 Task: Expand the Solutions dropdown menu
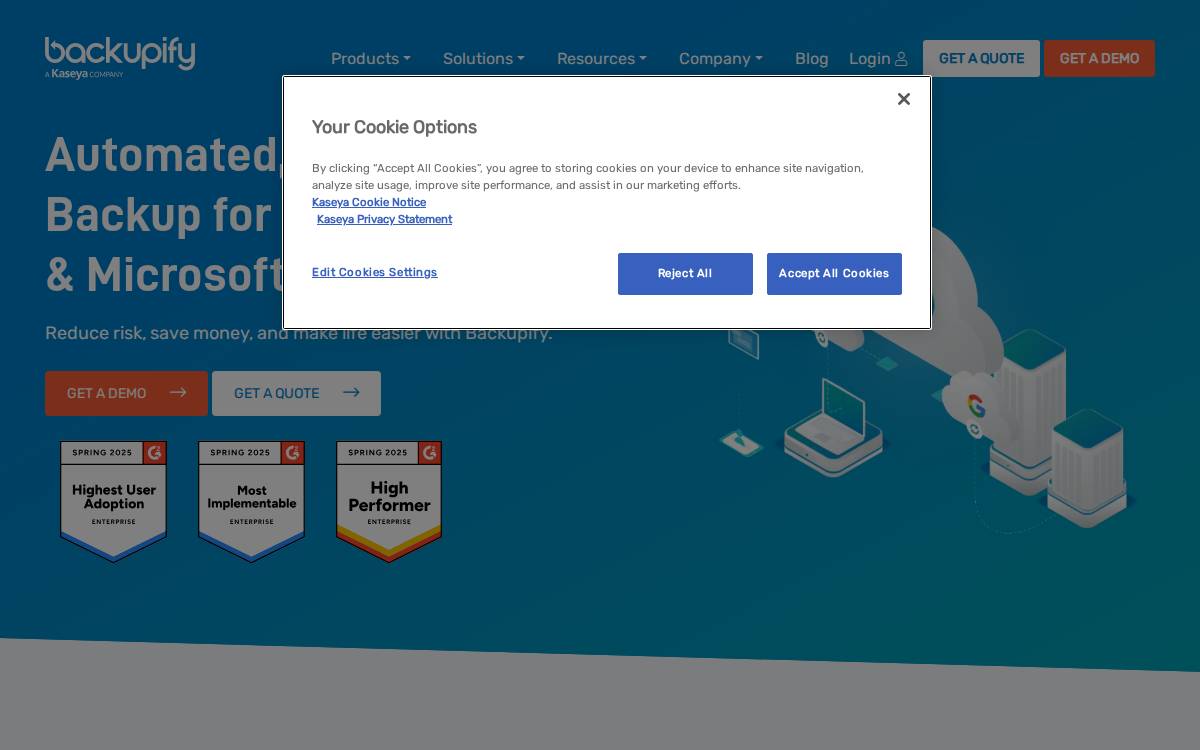(484, 58)
